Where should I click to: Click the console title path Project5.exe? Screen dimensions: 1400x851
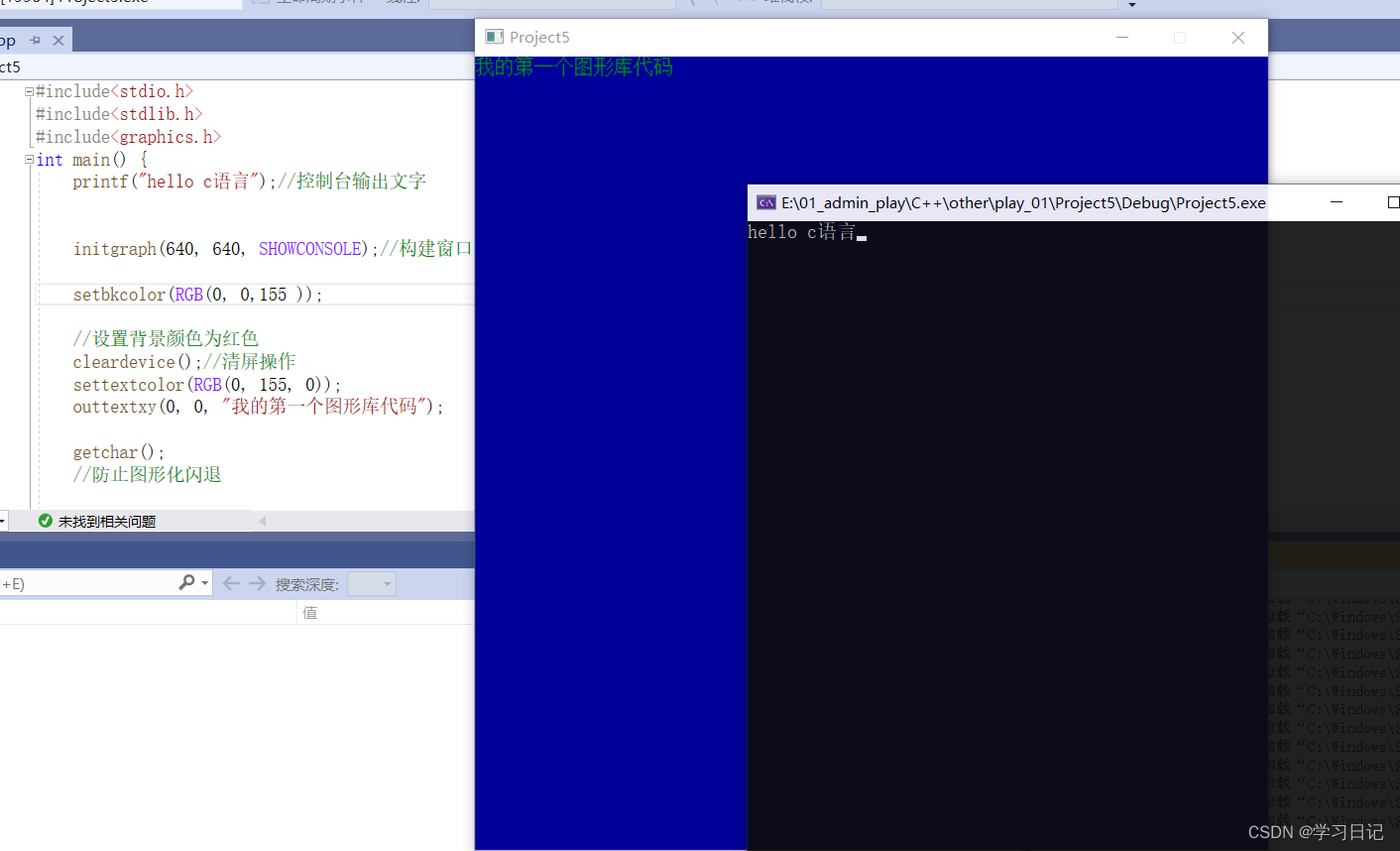pos(1023,202)
